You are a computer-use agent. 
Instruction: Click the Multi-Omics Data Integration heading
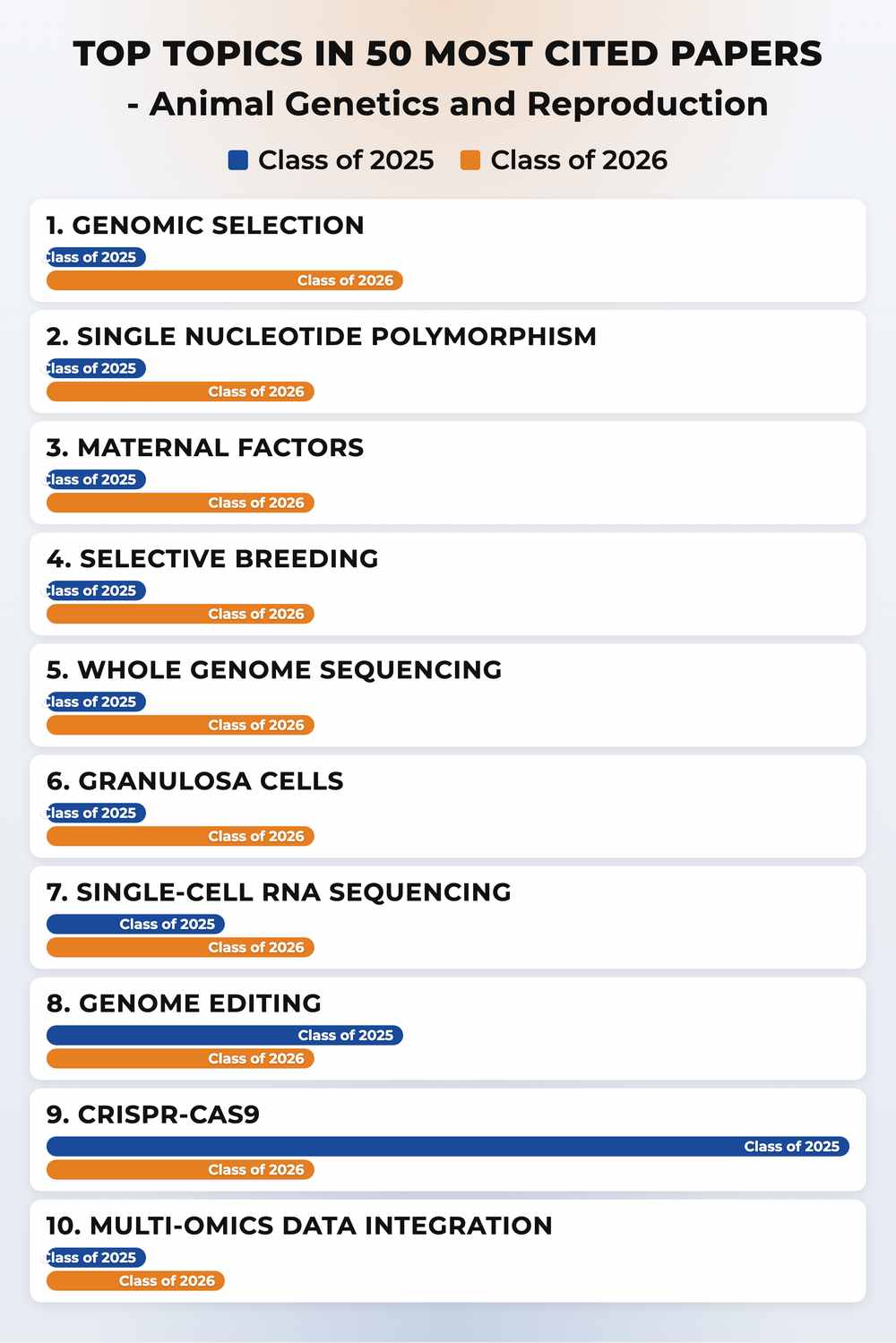[x=299, y=1225]
